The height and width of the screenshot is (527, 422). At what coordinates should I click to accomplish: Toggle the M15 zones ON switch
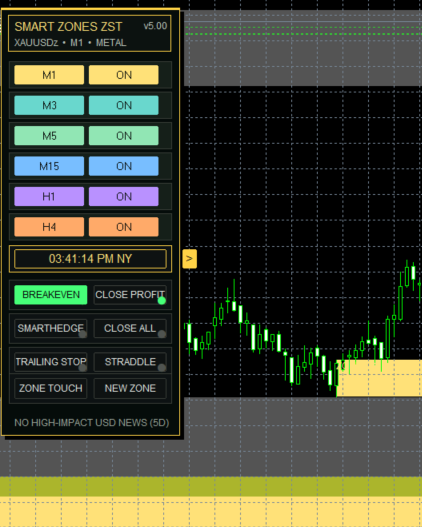124,166
